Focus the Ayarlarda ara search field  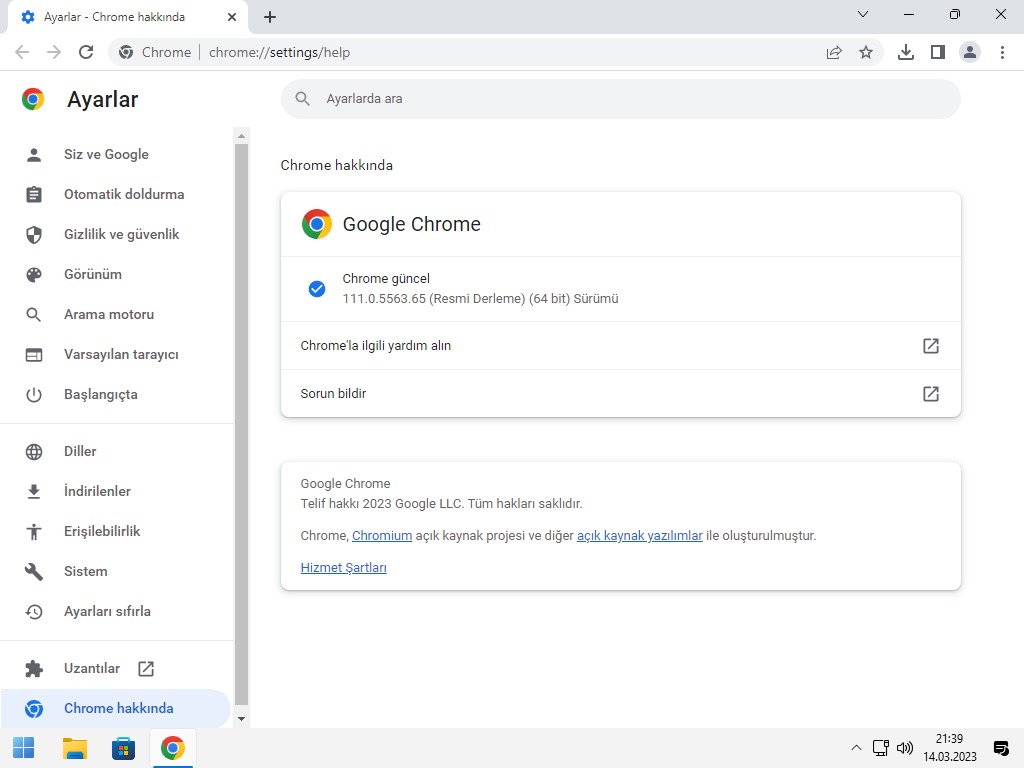(x=620, y=99)
